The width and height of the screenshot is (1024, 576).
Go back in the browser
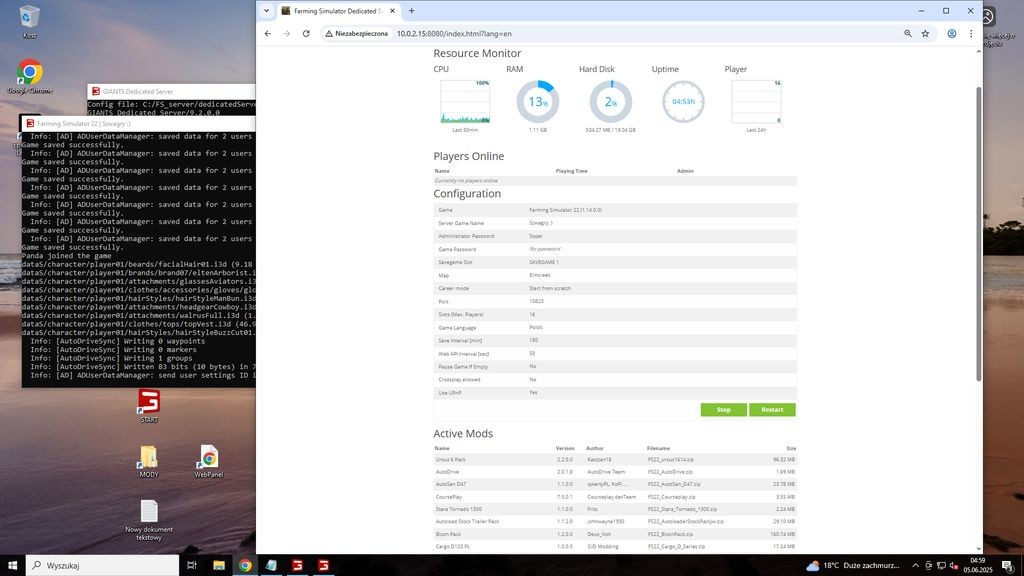268,33
